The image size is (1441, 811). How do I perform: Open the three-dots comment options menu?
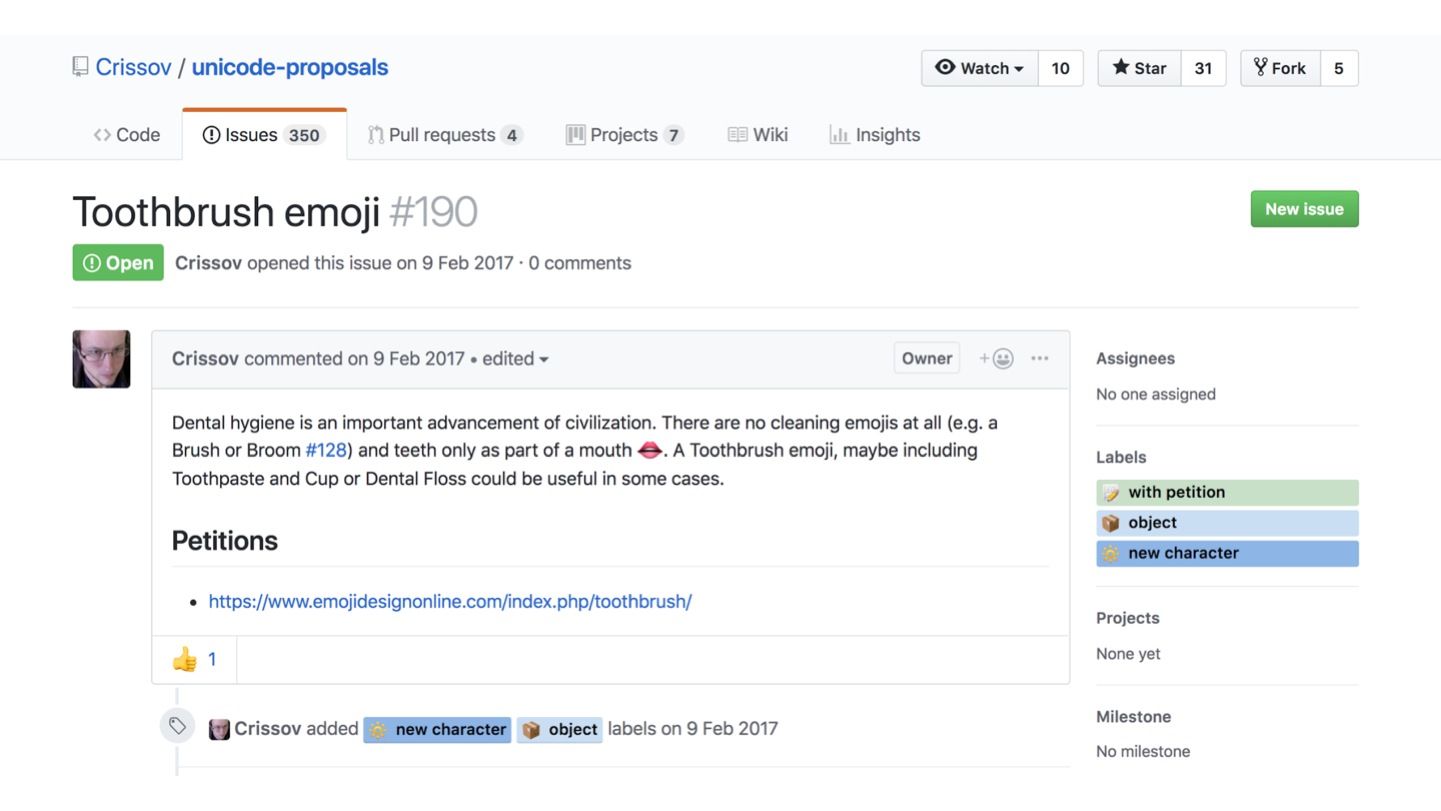(1040, 358)
